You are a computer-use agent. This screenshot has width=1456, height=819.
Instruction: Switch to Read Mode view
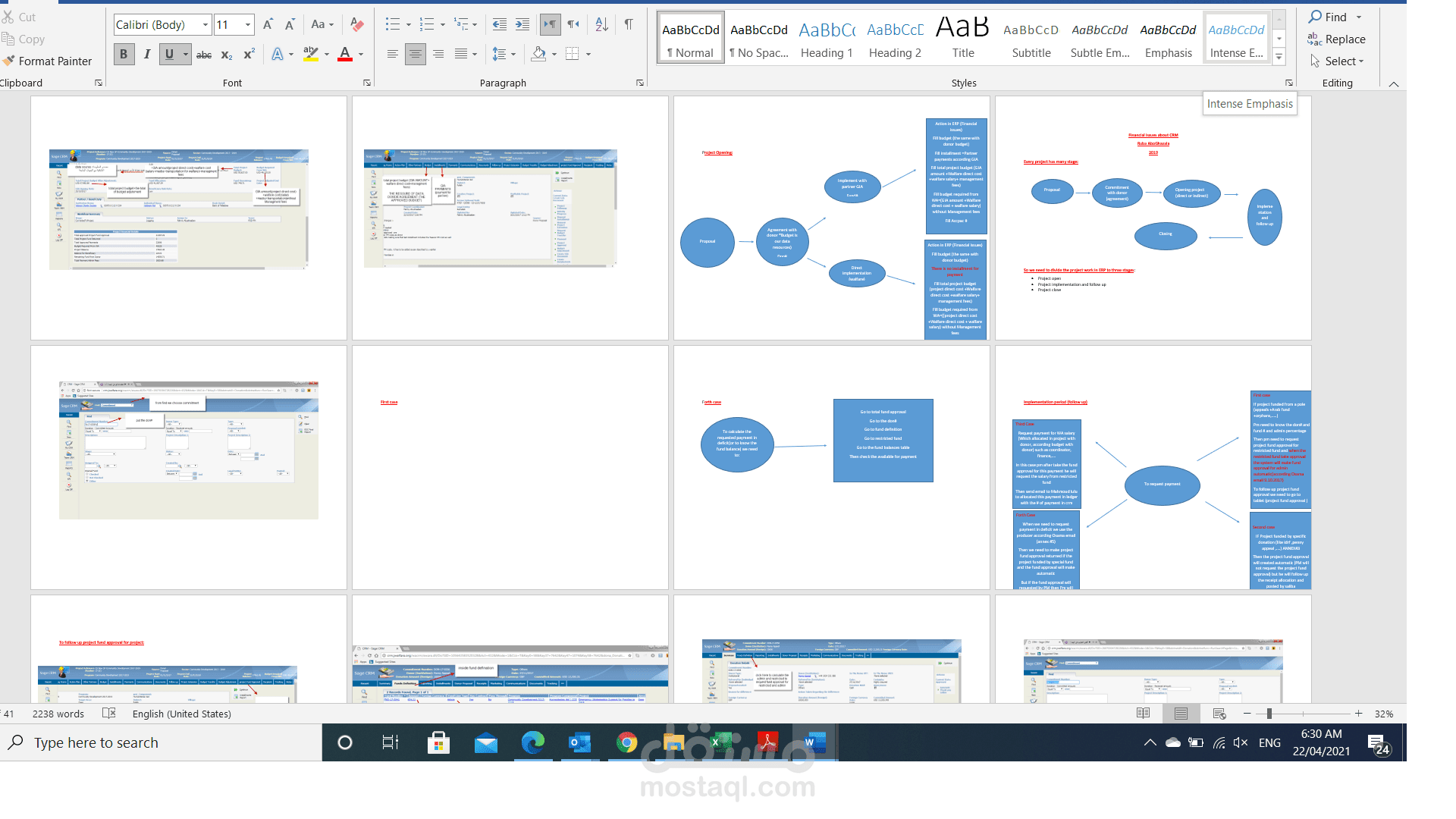[1143, 714]
